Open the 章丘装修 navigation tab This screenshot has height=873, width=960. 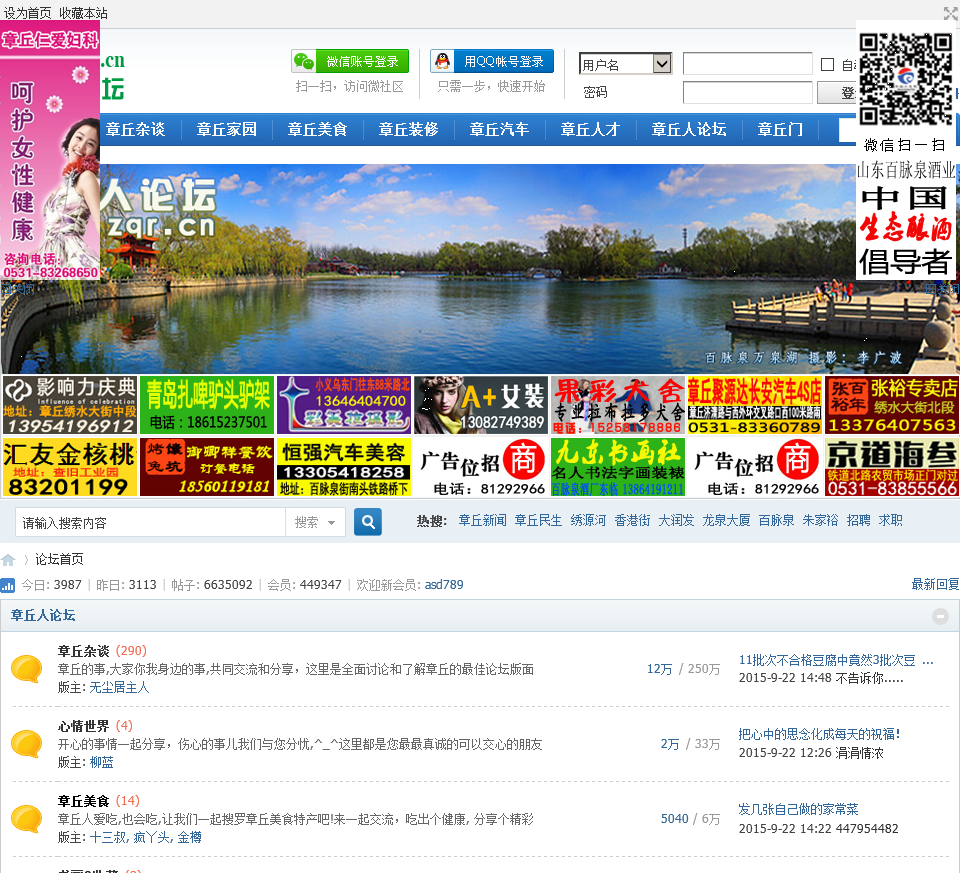coord(408,129)
